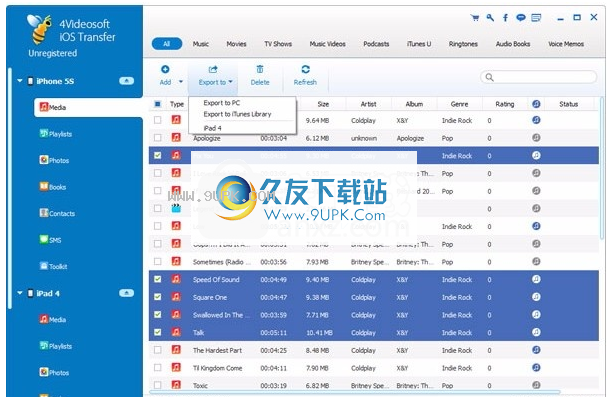Eject iPhone 5S device button
The image size is (608, 397).
click(x=126, y=81)
